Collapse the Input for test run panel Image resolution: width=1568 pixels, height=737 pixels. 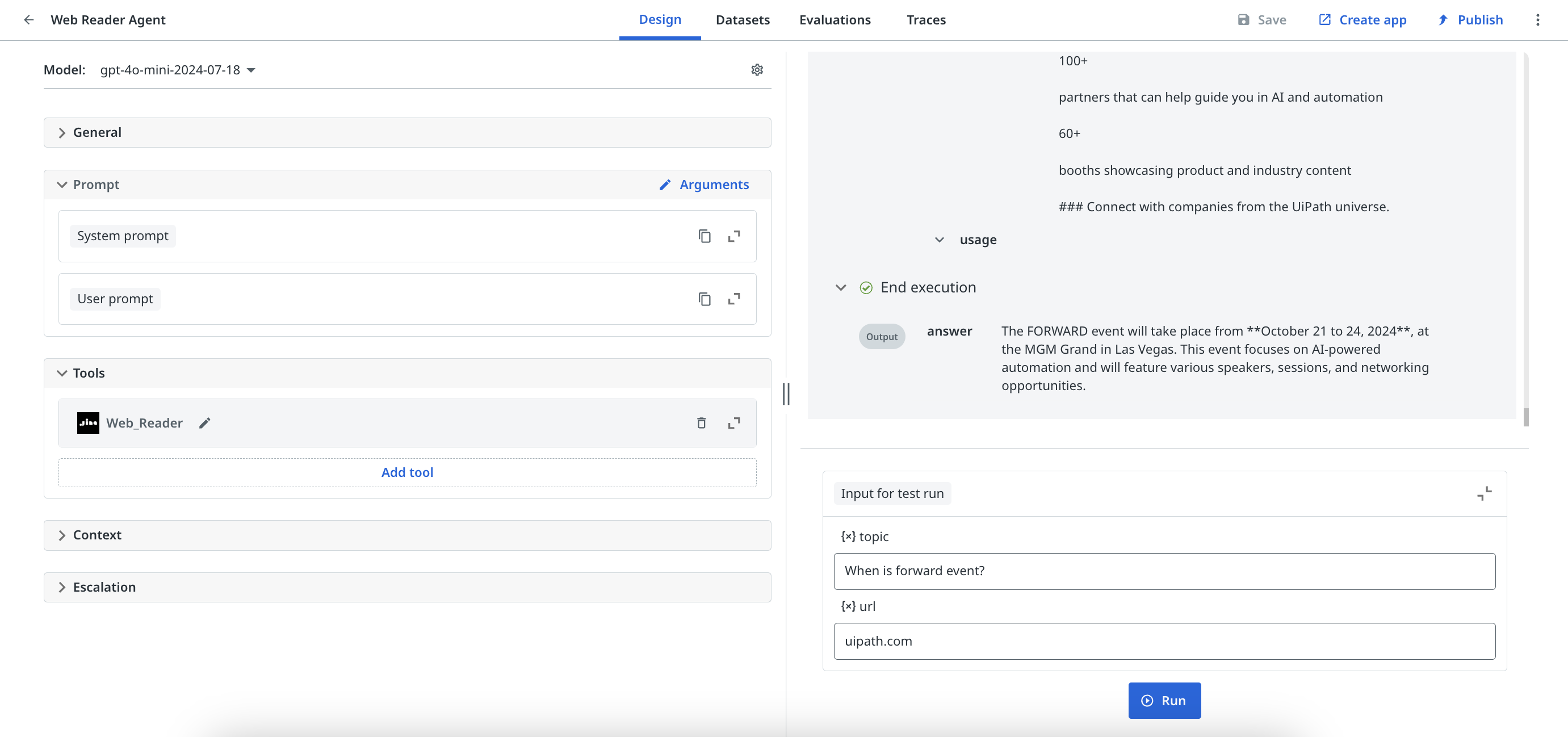tap(1484, 493)
